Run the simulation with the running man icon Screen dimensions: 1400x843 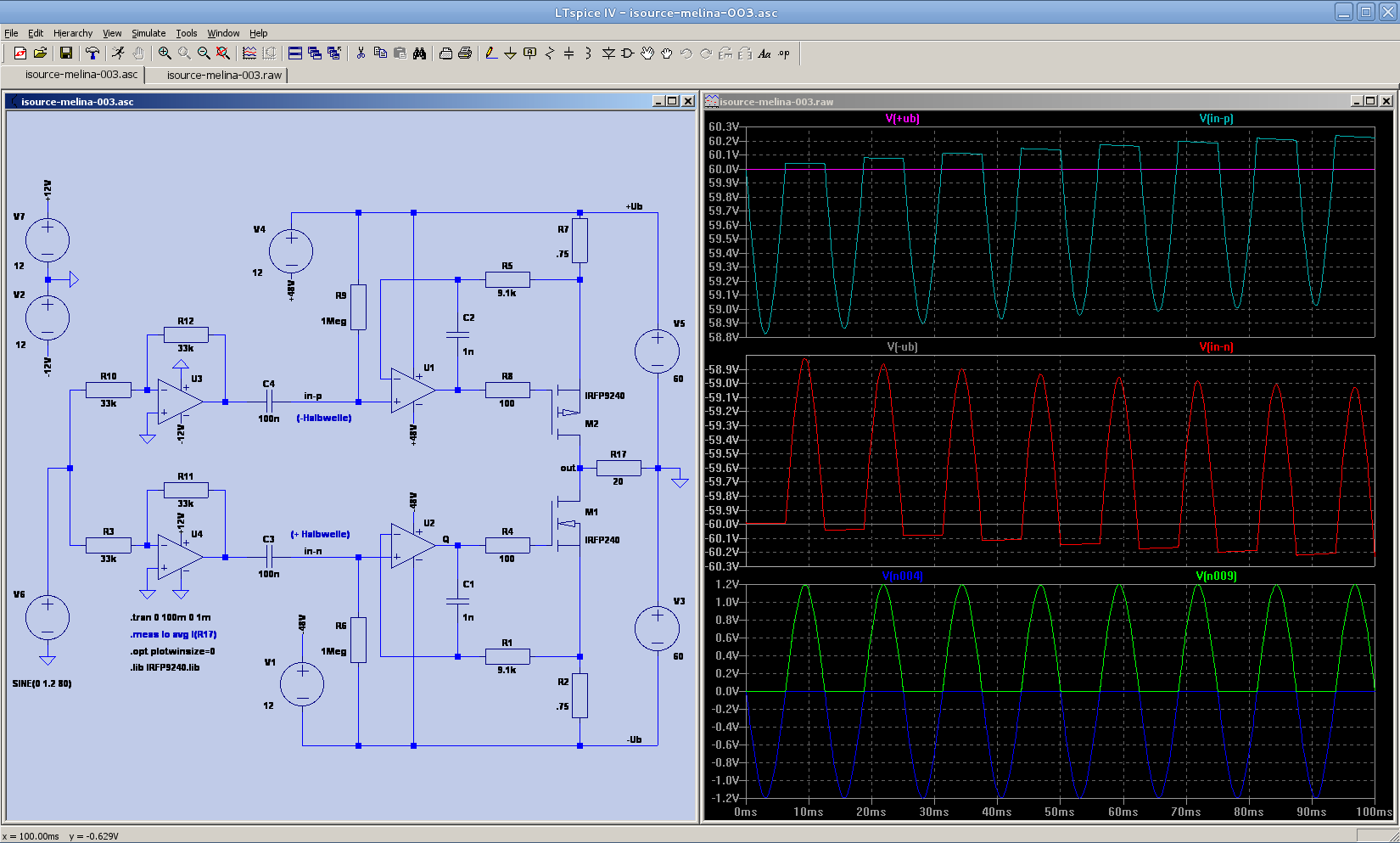(118, 53)
